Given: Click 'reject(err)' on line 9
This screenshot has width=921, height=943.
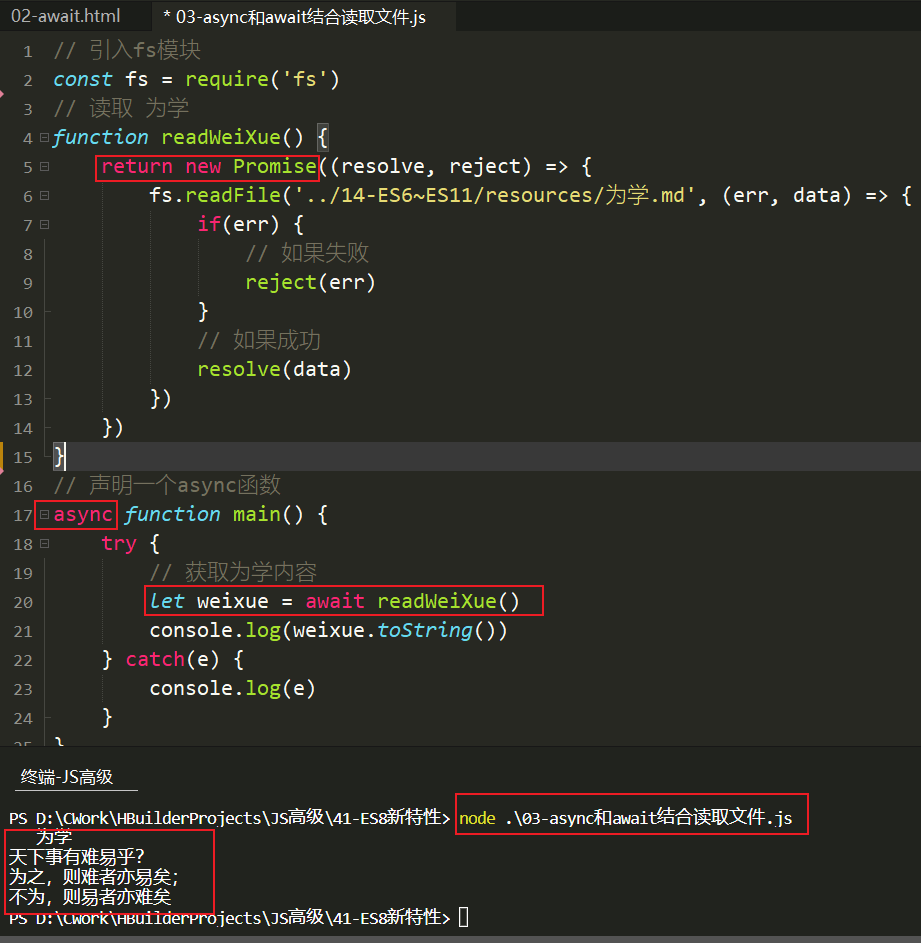Looking at the screenshot, I should tap(310, 283).
